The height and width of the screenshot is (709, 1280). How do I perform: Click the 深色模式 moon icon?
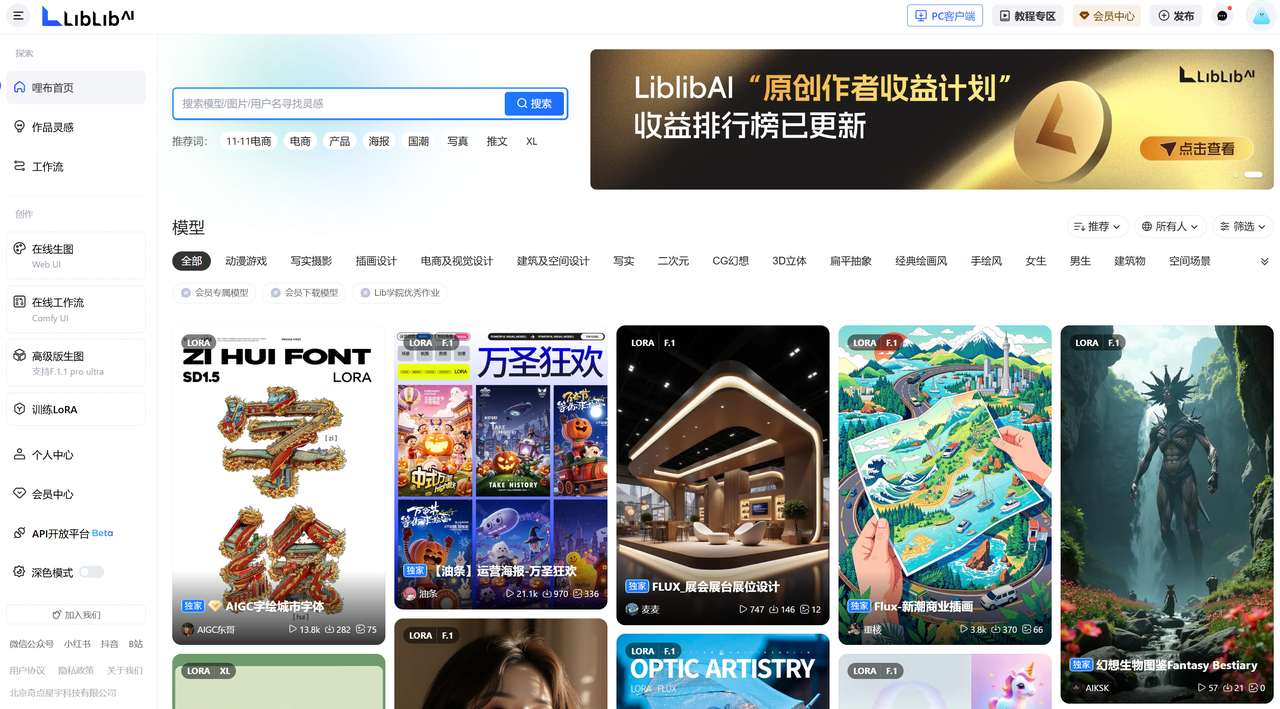20,573
